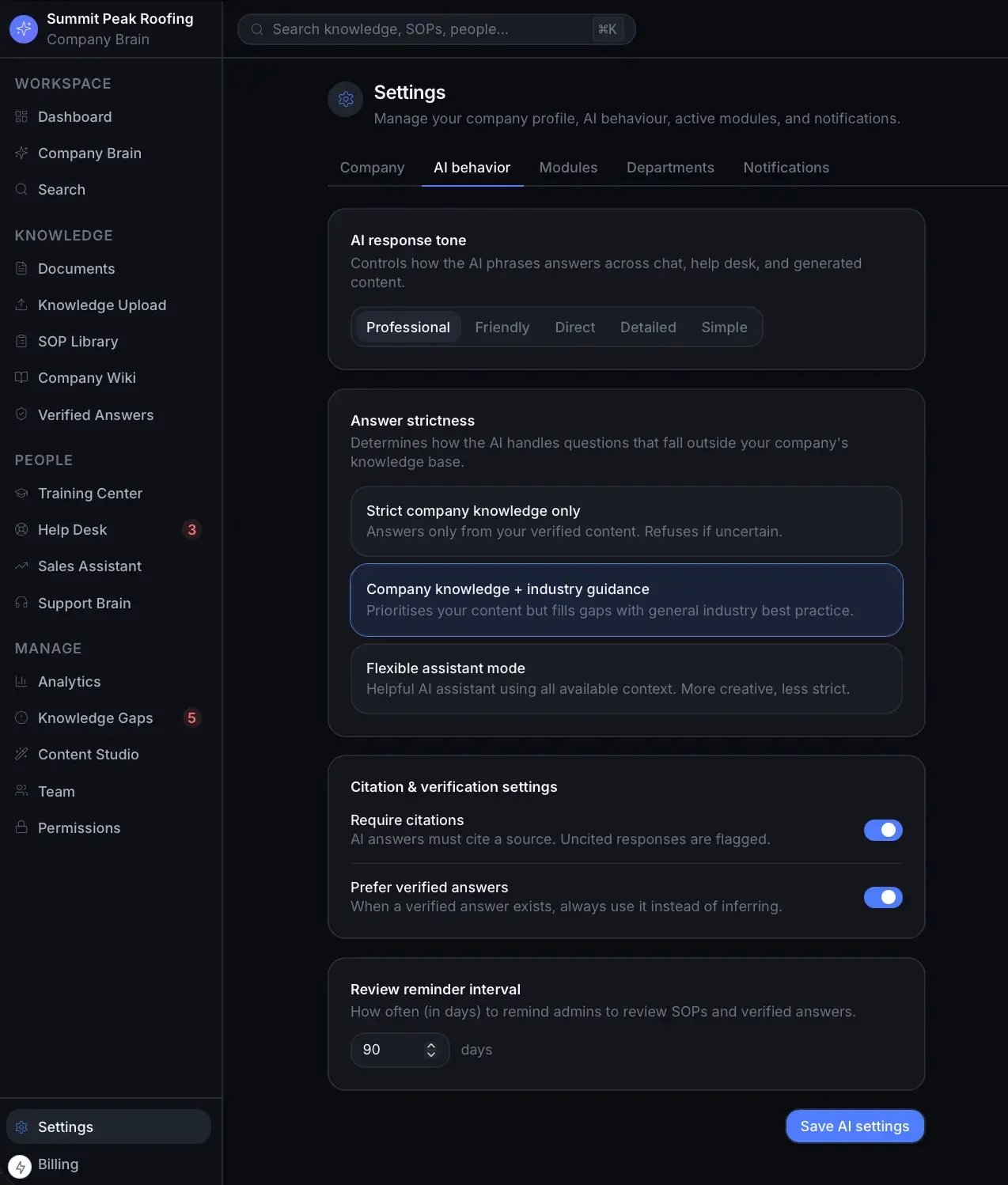Screen dimensions: 1008x1185
Task: Switch to the Departments tab
Action: click(x=670, y=168)
